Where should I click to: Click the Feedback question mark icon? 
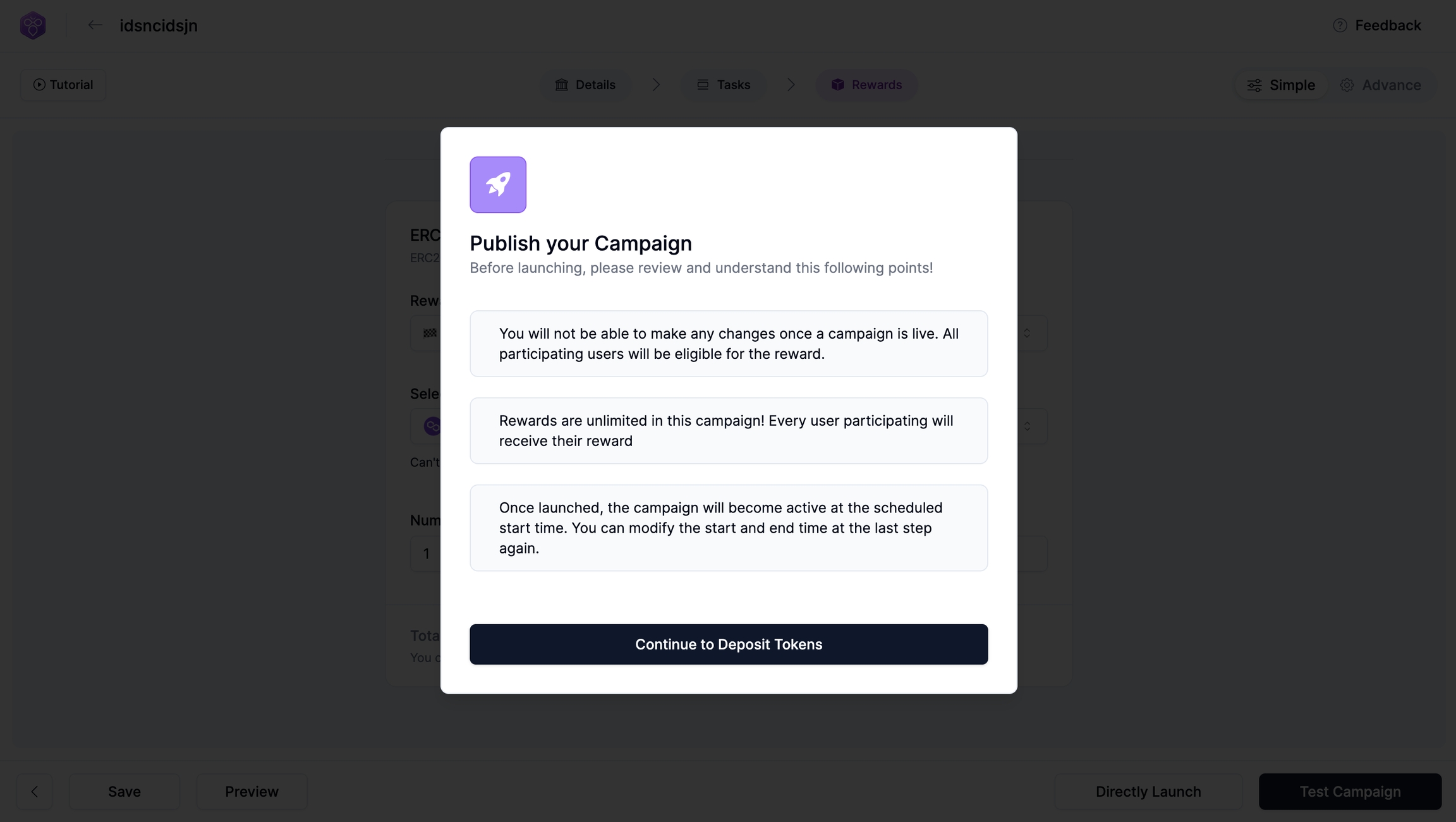[1340, 25]
